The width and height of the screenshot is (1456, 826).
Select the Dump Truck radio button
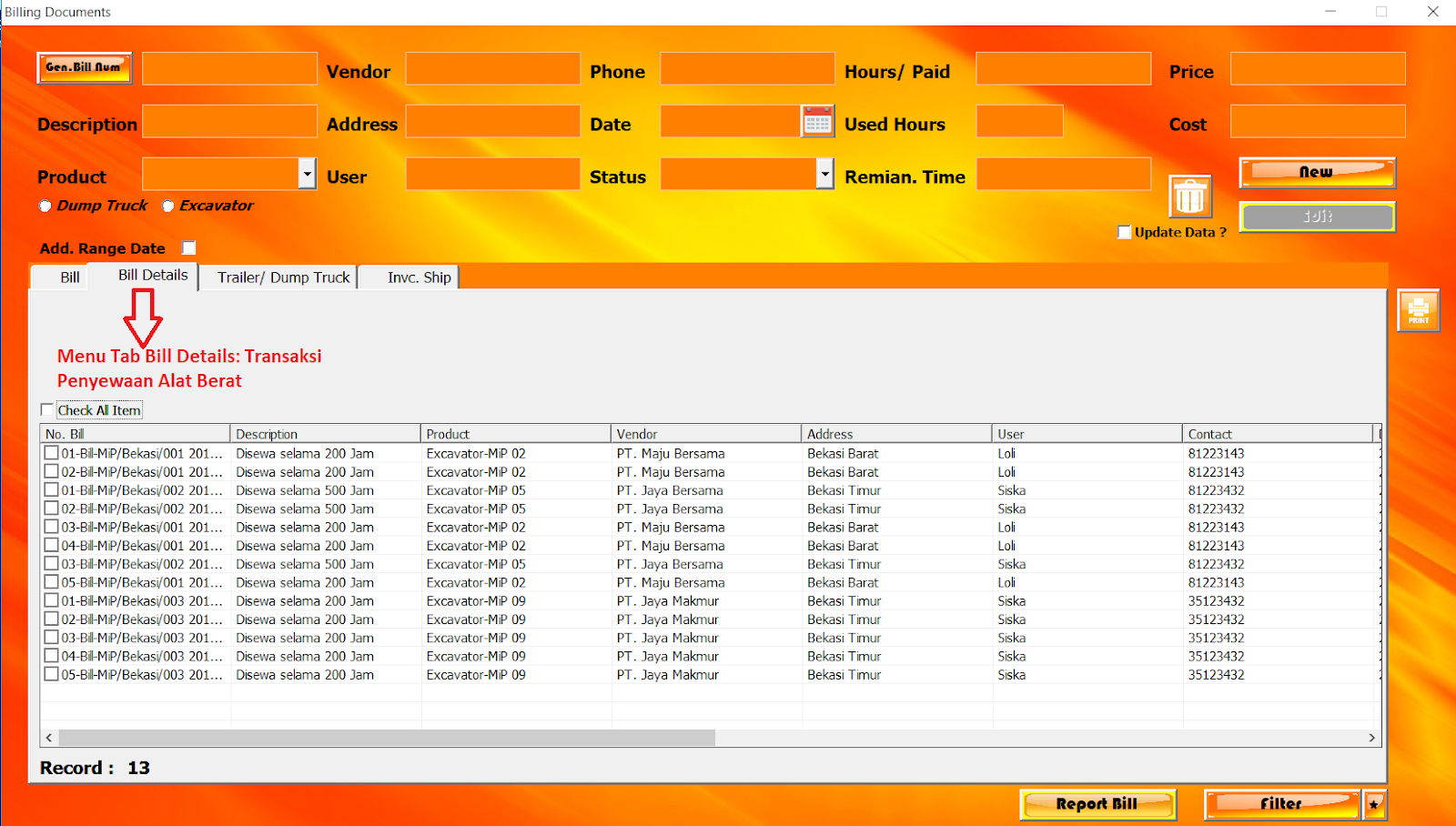(x=45, y=206)
